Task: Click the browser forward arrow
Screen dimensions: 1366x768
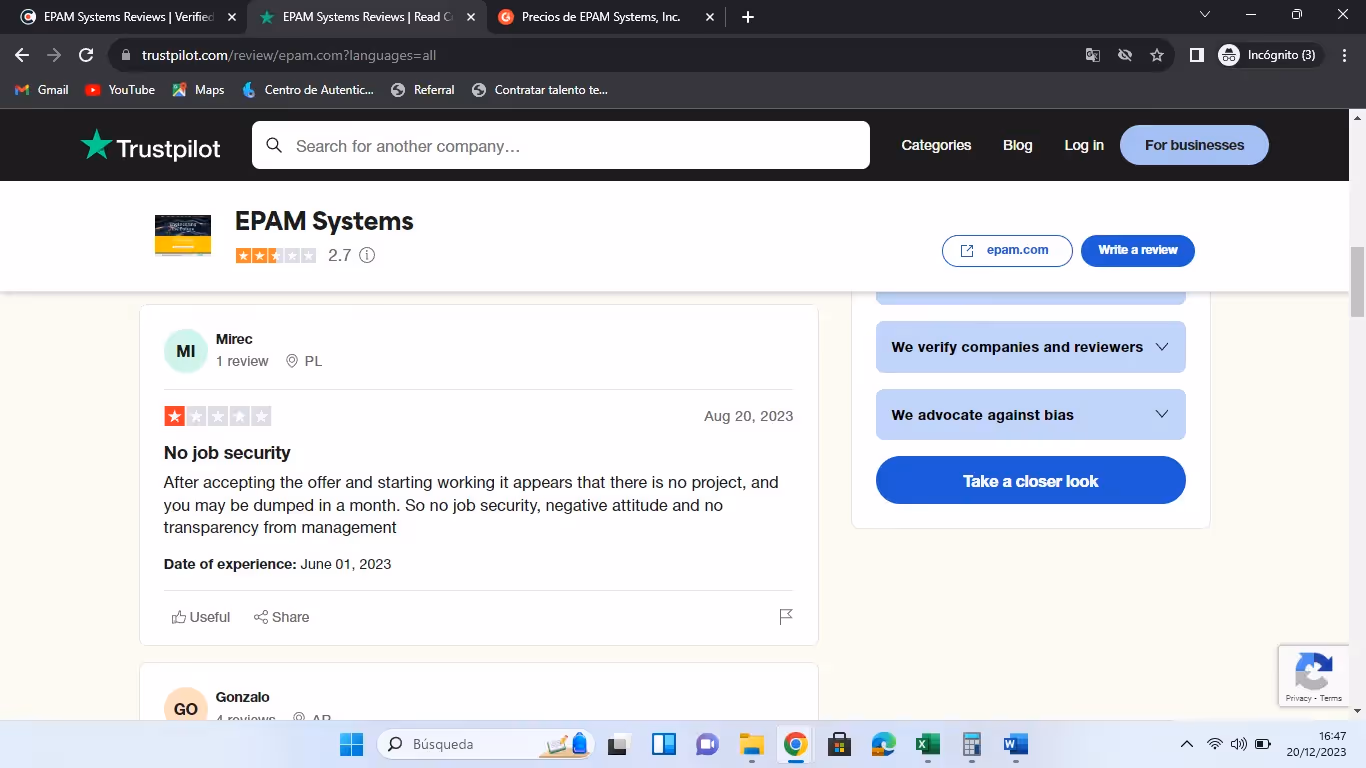Action: [x=54, y=55]
